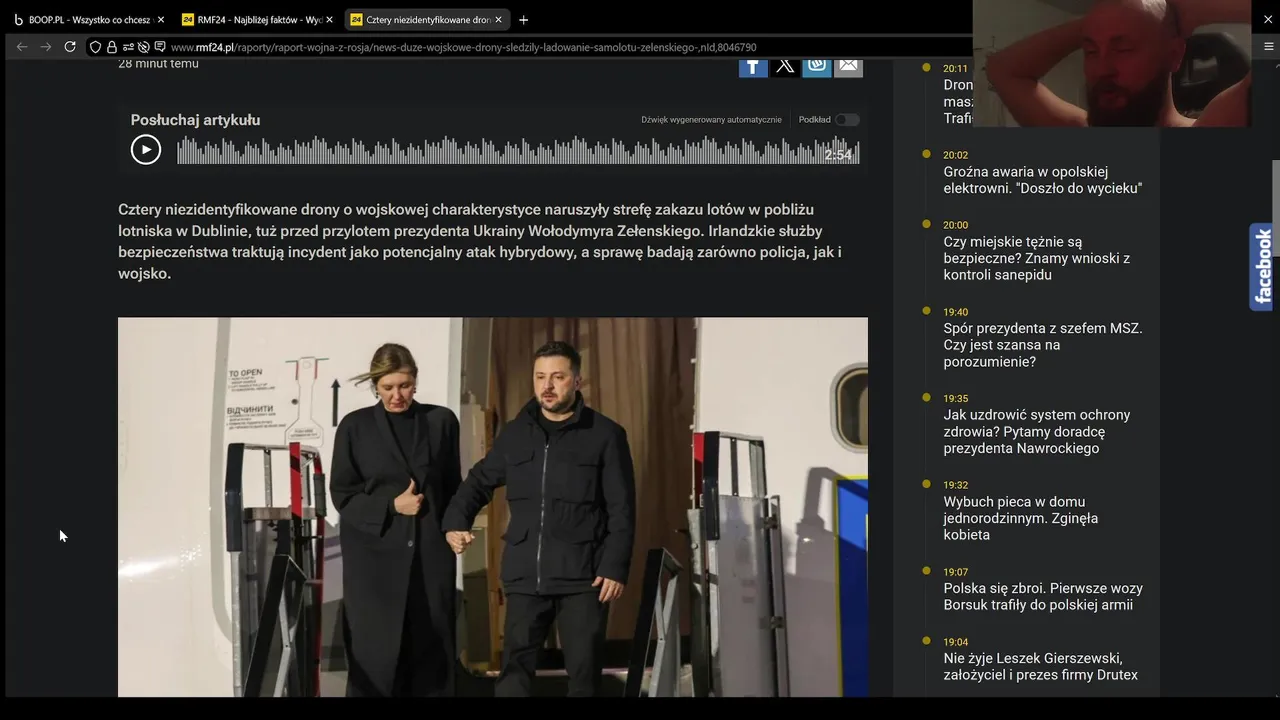Click the blocked autoplay icon in address bar

click(x=143, y=47)
